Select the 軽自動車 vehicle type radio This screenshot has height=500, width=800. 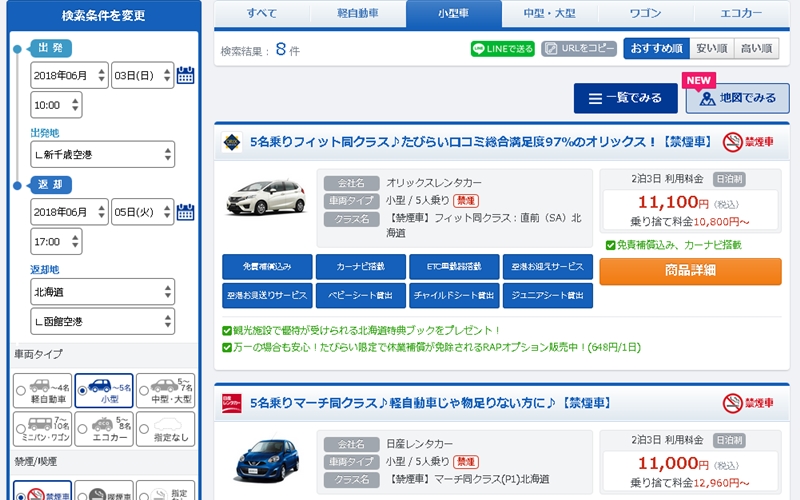[x=43, y=390]
